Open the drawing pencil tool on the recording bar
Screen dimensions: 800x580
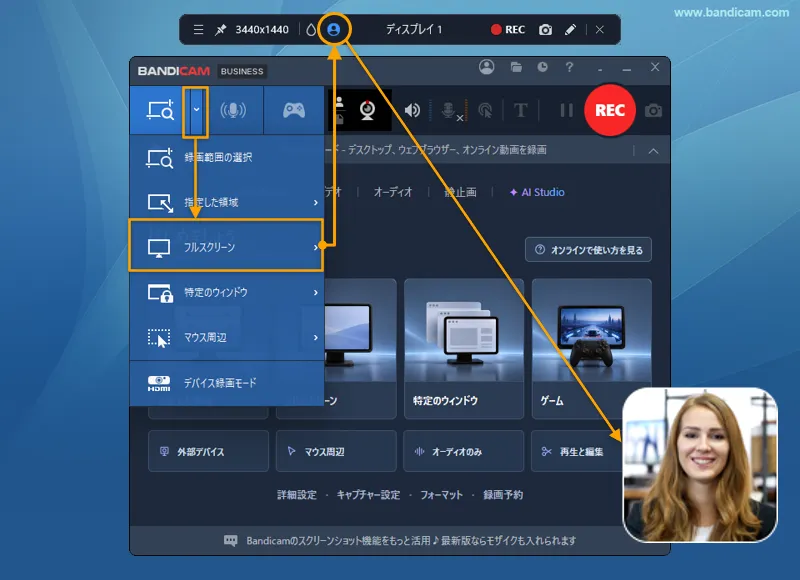(570, 30)
